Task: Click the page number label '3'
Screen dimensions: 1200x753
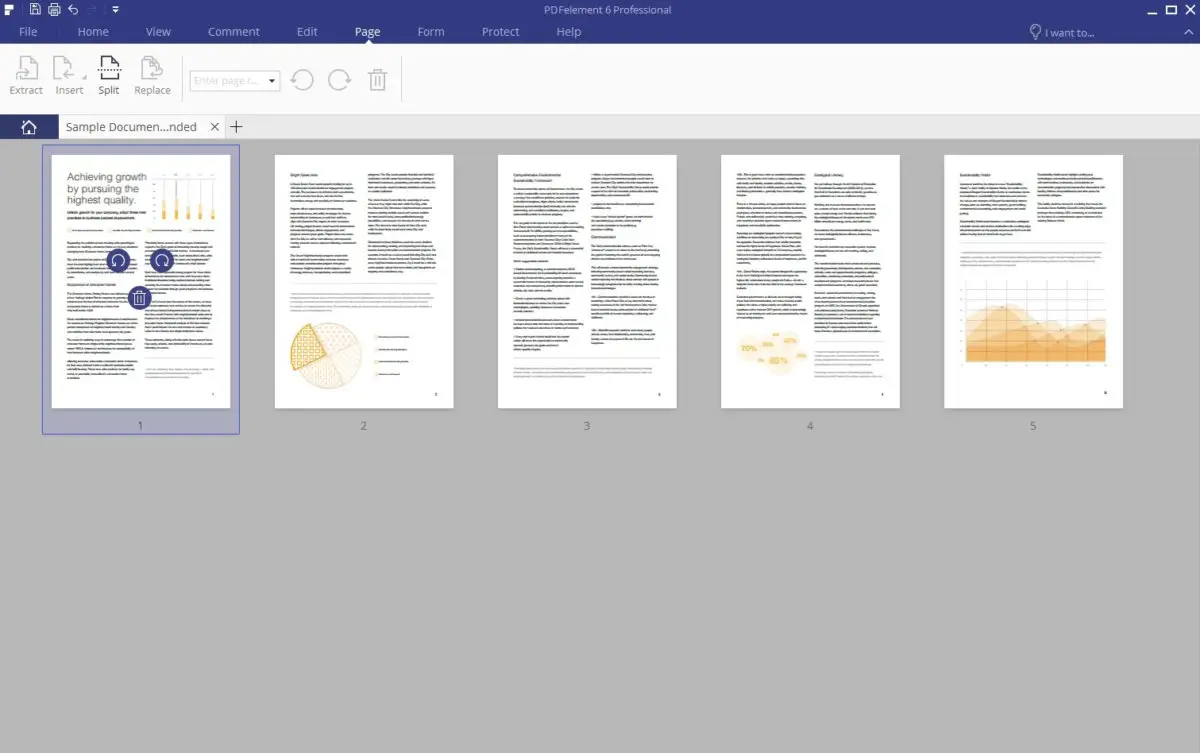Action: 587,426
